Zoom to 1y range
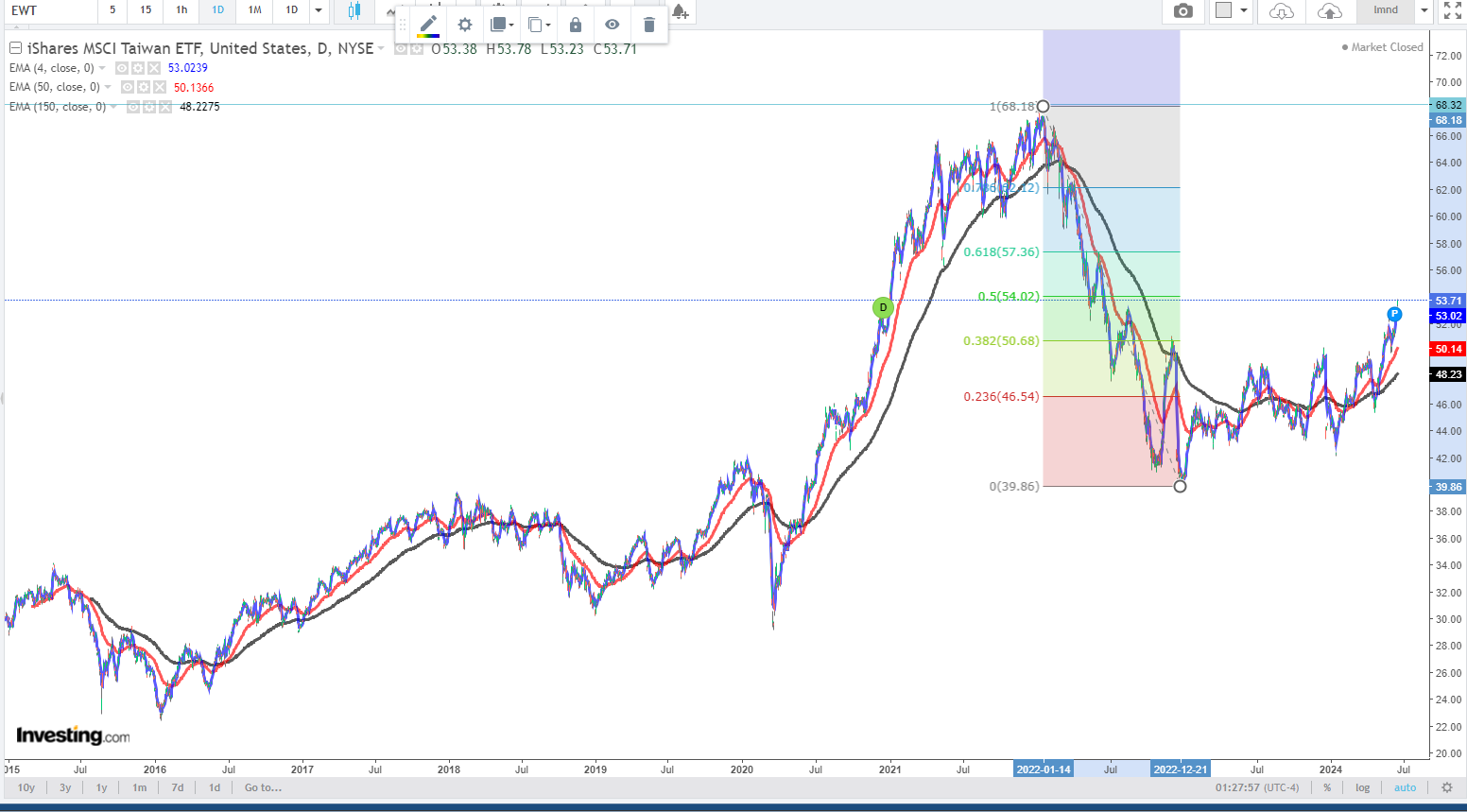Screen dimensions: 1467x812 [101, 787]
